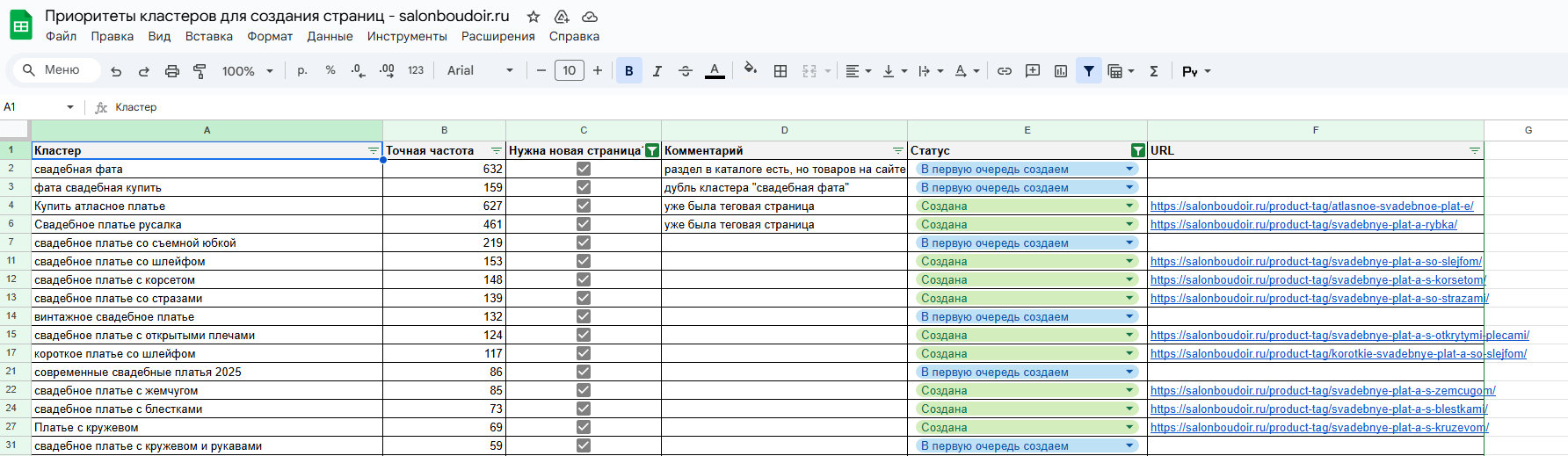The image size is (1568, 456).
Task: Click the filter funnel icon in toolbar
Action: tap(1089, 71)
